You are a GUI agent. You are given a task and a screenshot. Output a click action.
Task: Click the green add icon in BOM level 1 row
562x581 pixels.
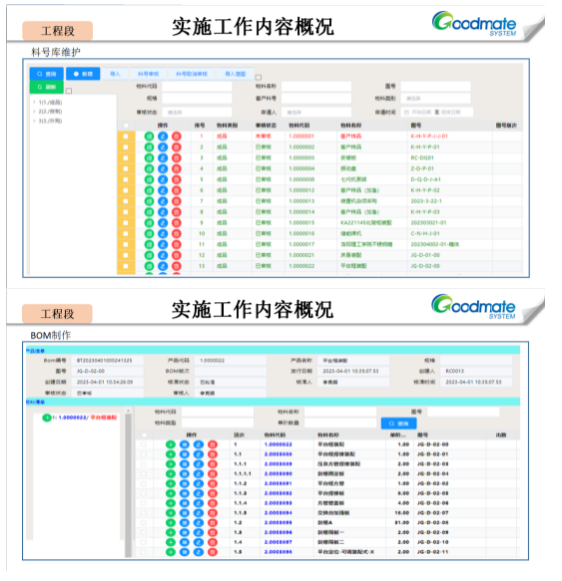[x=170, y=444]
